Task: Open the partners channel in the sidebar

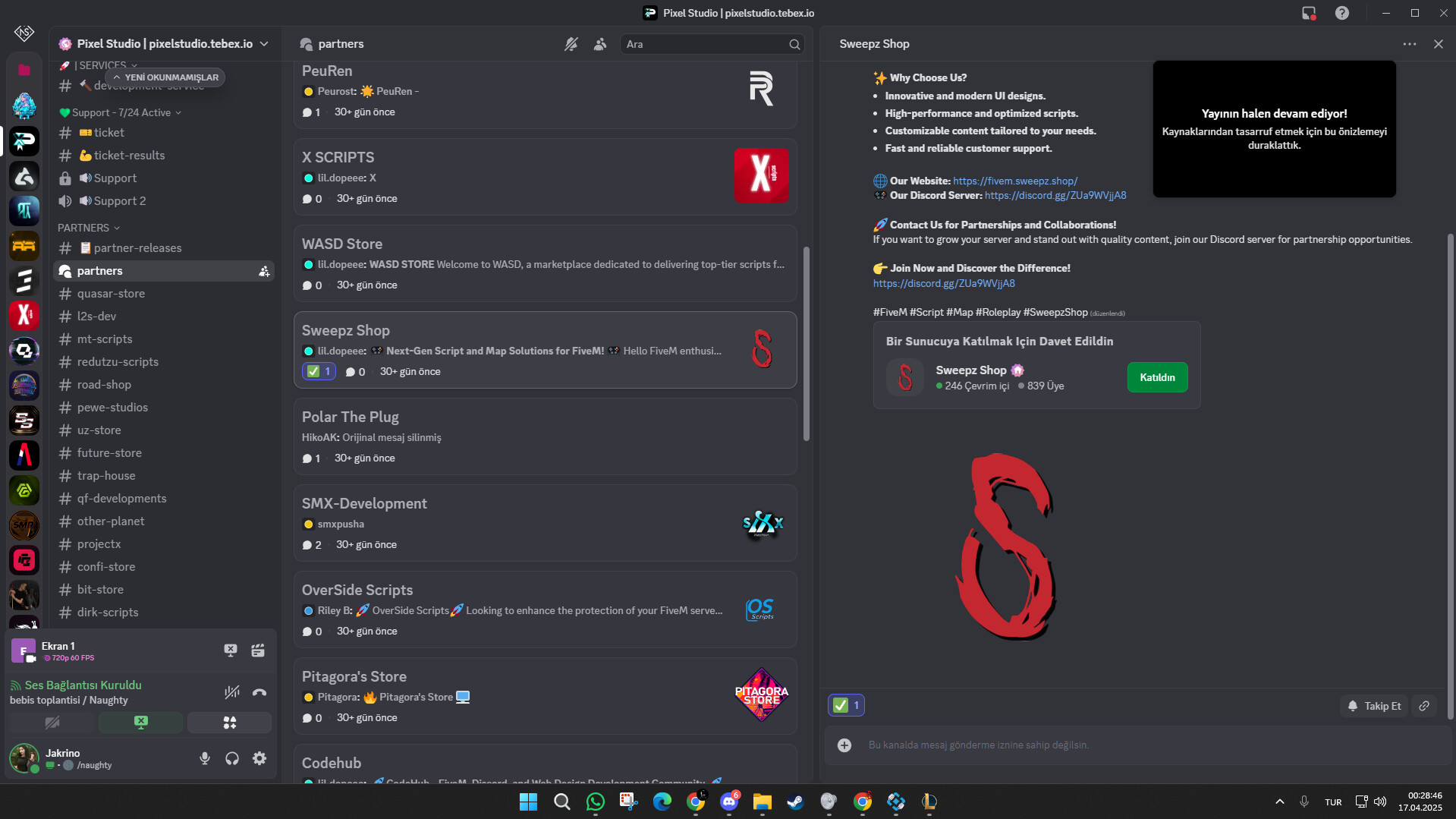Action: pos(99,270)
